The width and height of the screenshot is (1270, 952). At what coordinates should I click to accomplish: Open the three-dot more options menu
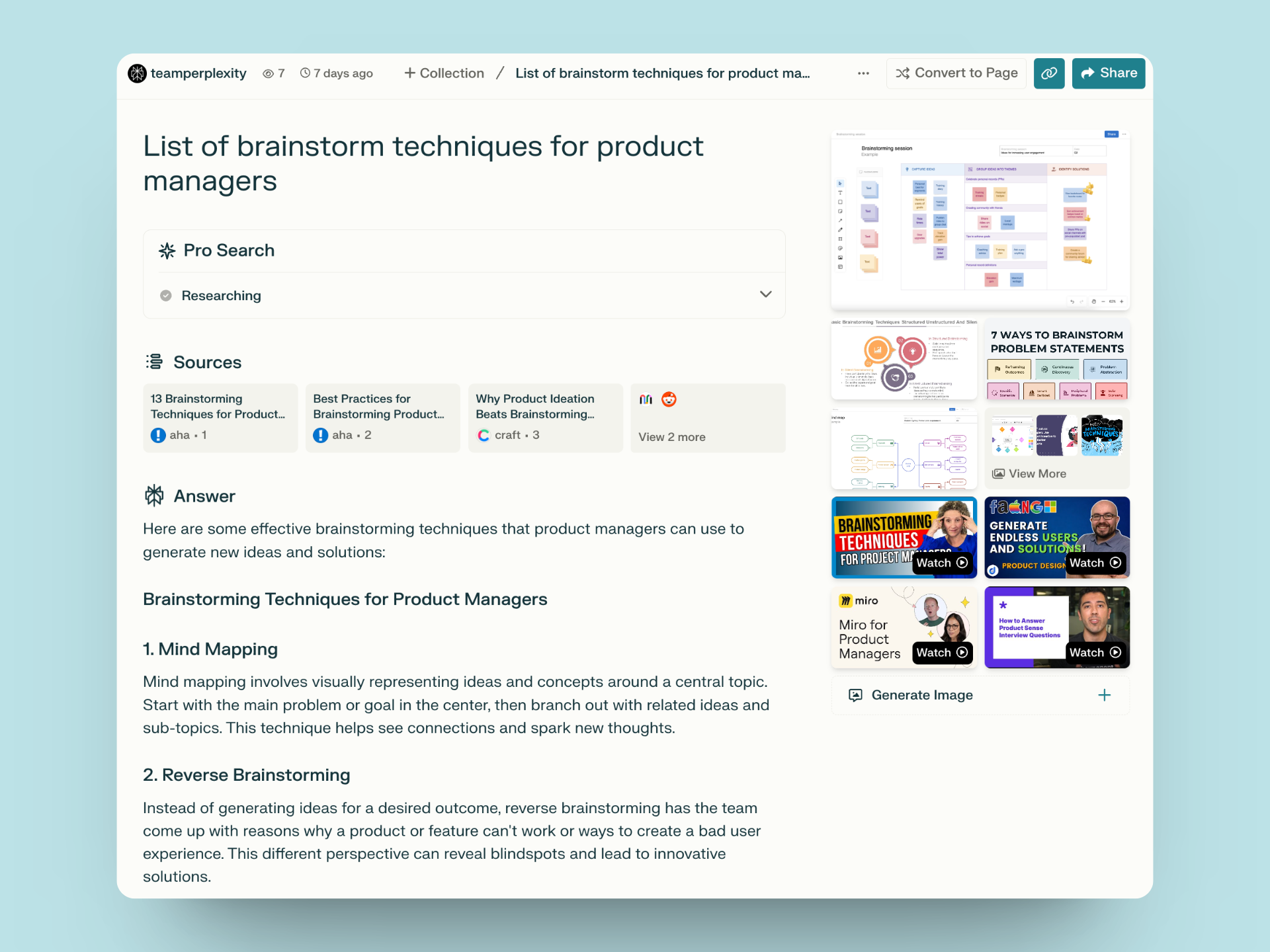[863, 73]
